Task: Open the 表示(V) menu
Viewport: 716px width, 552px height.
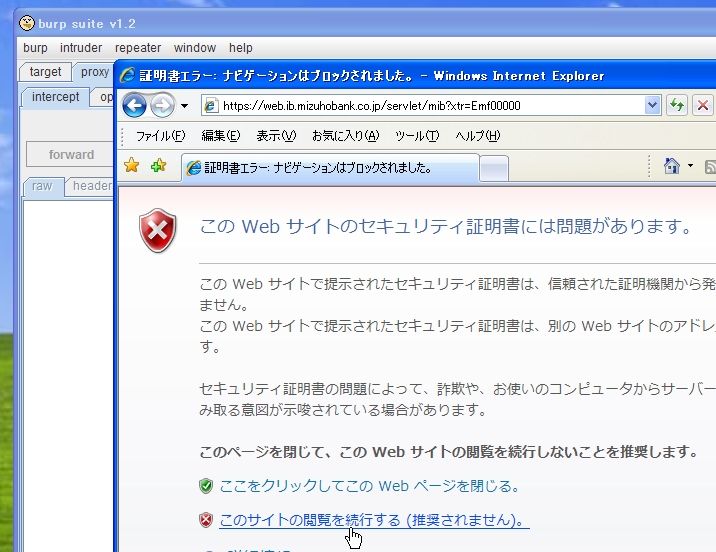Action: click(x=276, y=136)
